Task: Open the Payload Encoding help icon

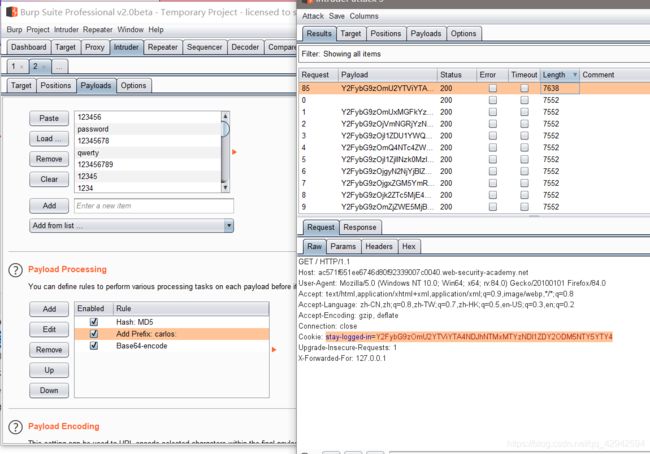Action: tap(16, 427)
